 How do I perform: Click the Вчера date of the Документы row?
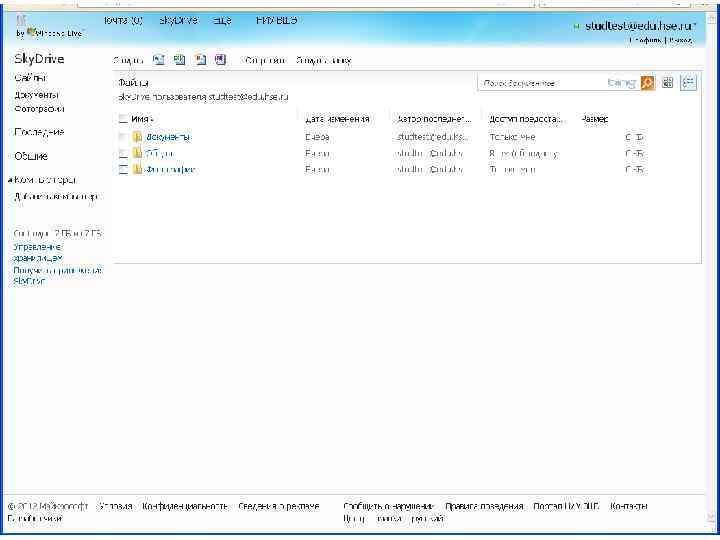tap(317, 137)
